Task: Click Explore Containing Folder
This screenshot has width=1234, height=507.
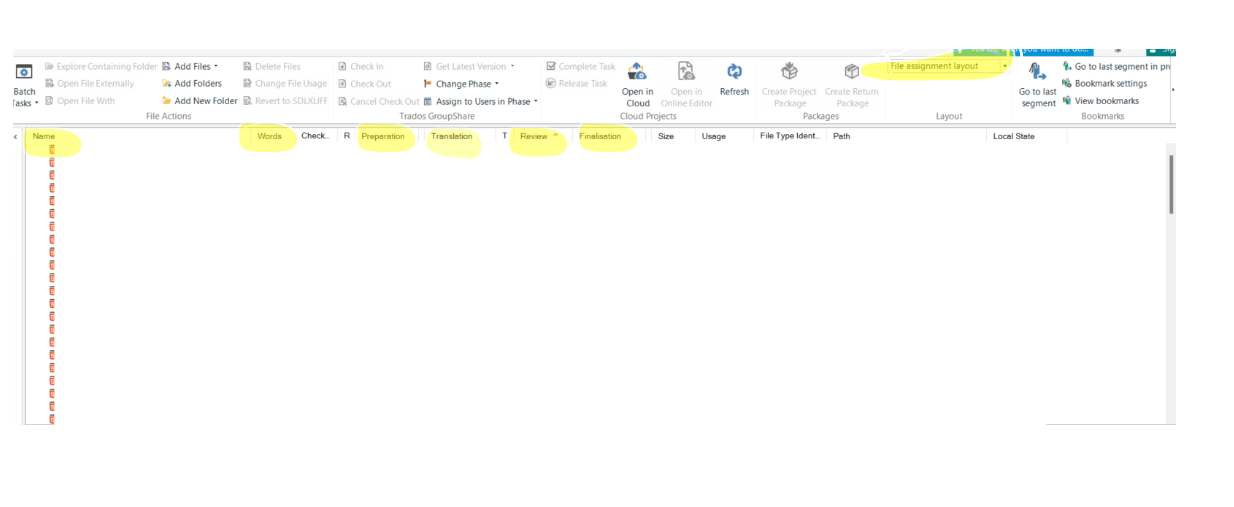Action: 100,67
